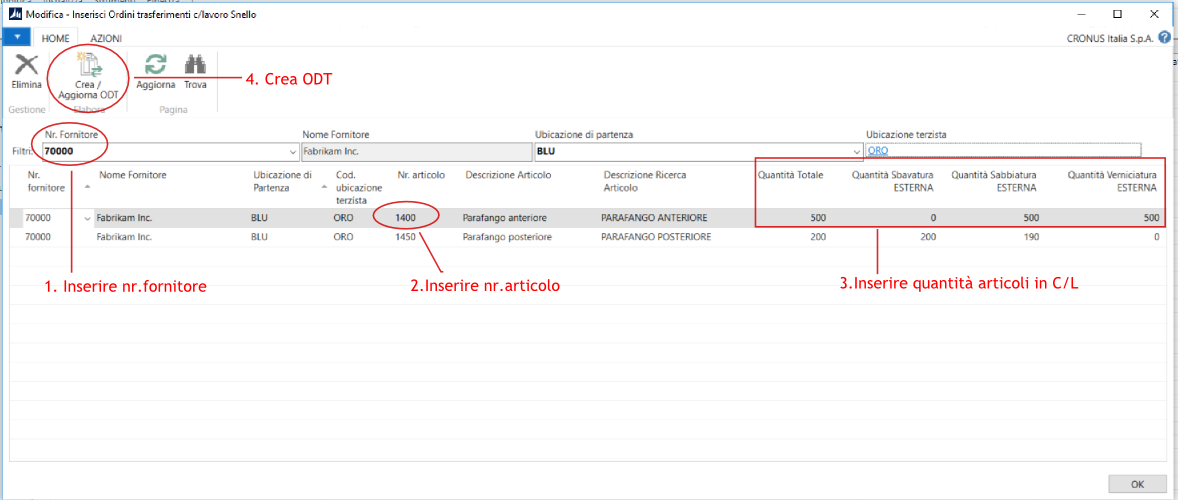Click Quantità Totale column header
The width and height of the screenshot is (1178, 500).
tap(790, 175)
